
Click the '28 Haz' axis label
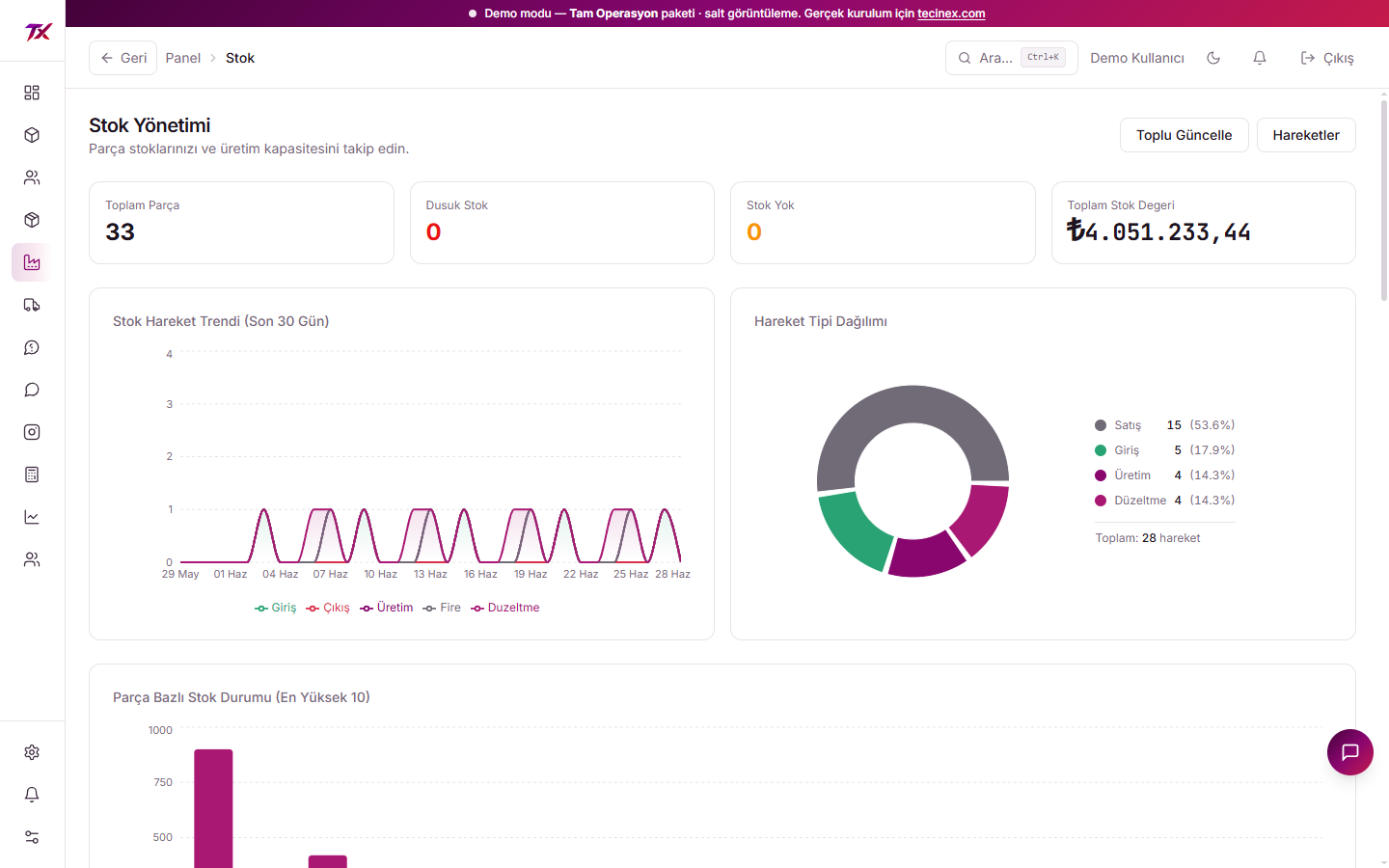point(673,574)
